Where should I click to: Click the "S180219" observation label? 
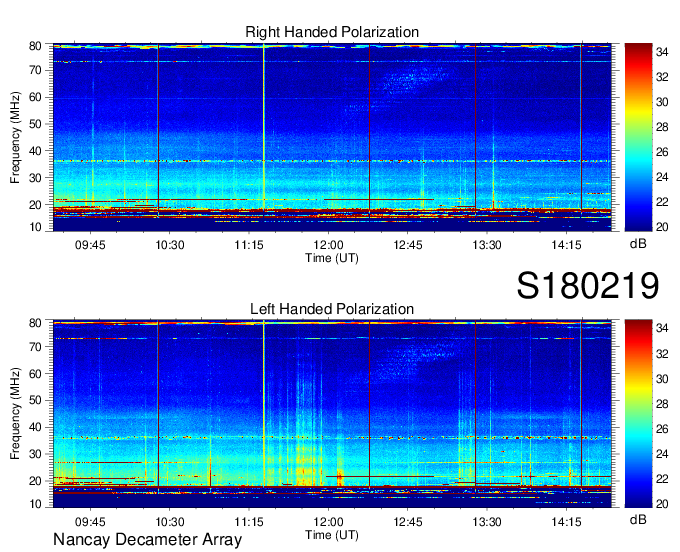coord(588,285)
